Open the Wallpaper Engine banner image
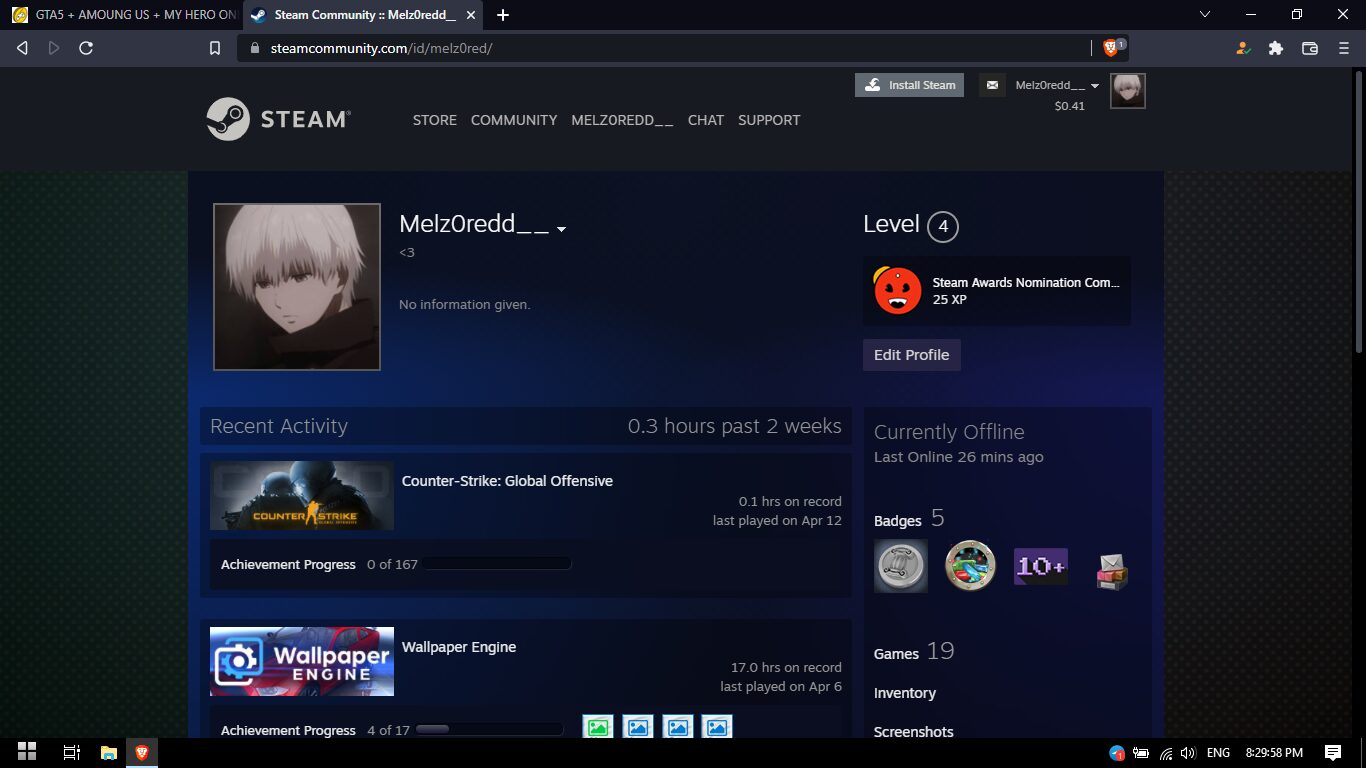The width and height of the screenshot is (1366, 768). [302, 661]
